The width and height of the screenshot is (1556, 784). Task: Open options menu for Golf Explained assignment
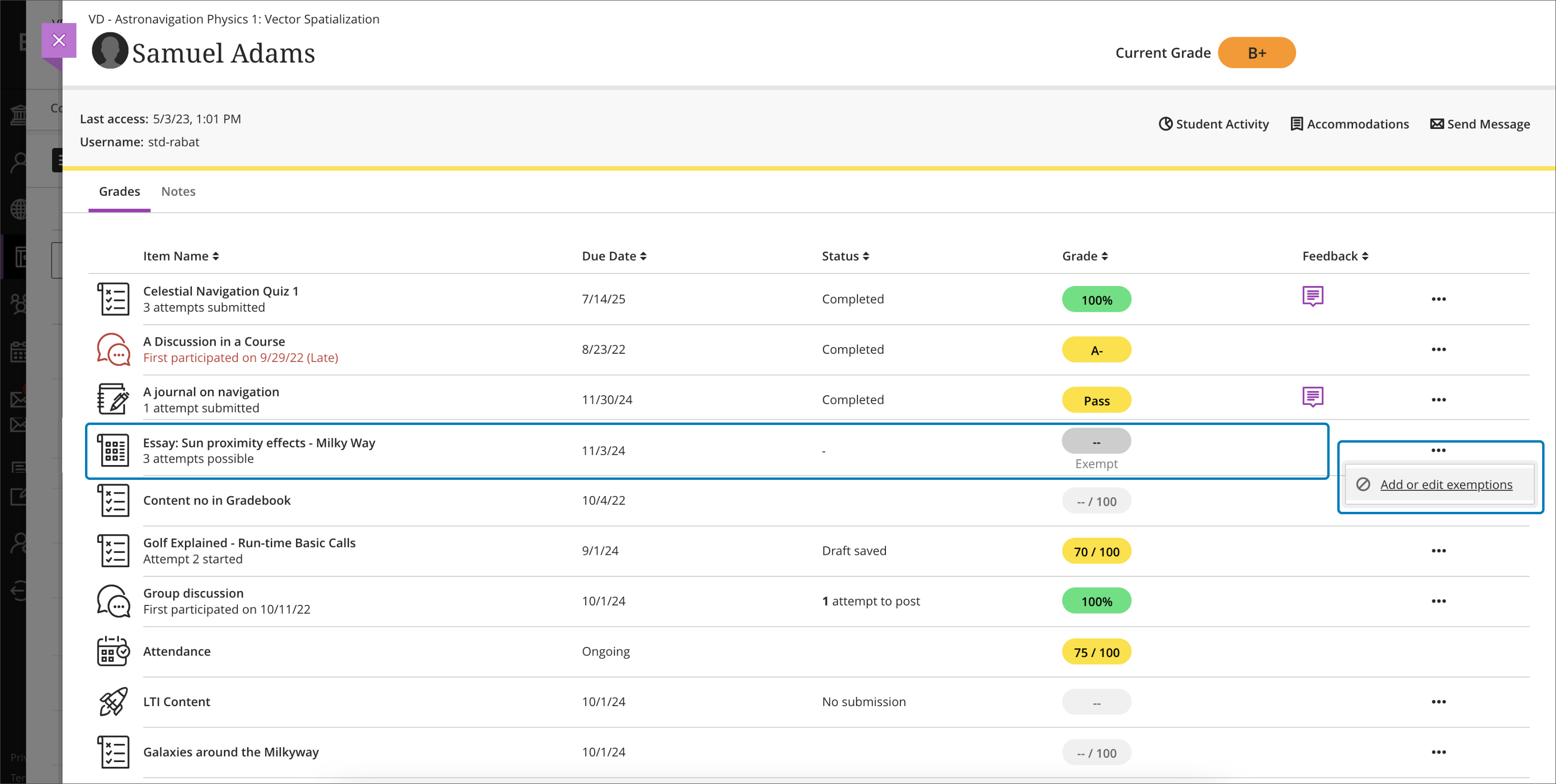[1439, 550]
